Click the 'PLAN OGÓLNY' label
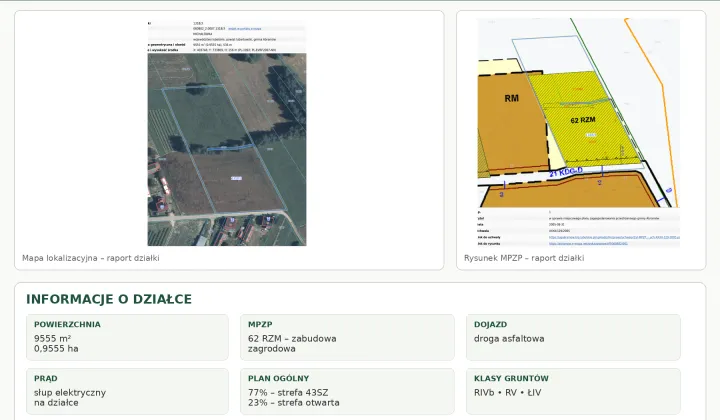The height and width of the screenshot is (420, 720). point(278,379)
